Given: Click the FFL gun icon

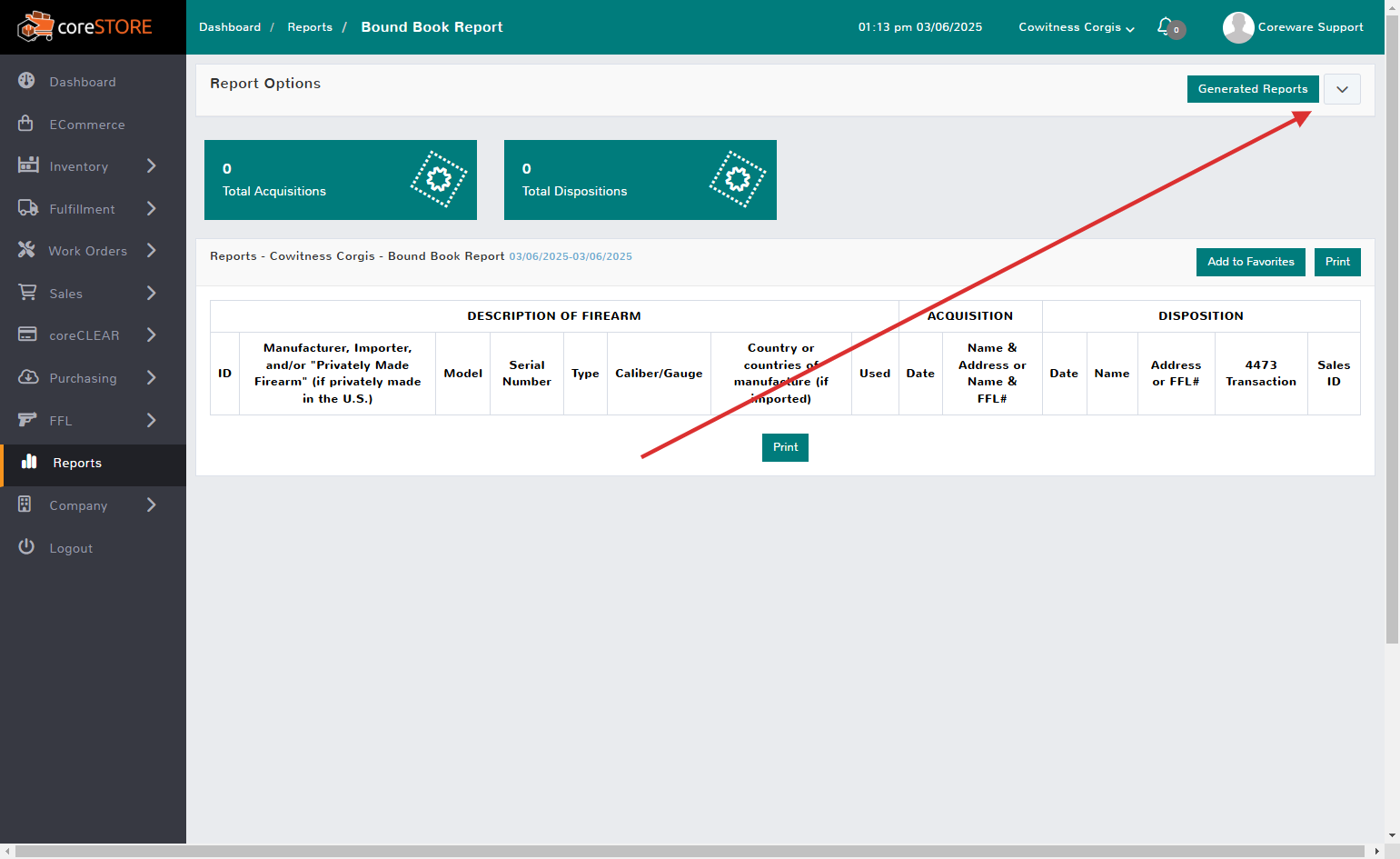Looking at the screenshot, I should (27, 419).
